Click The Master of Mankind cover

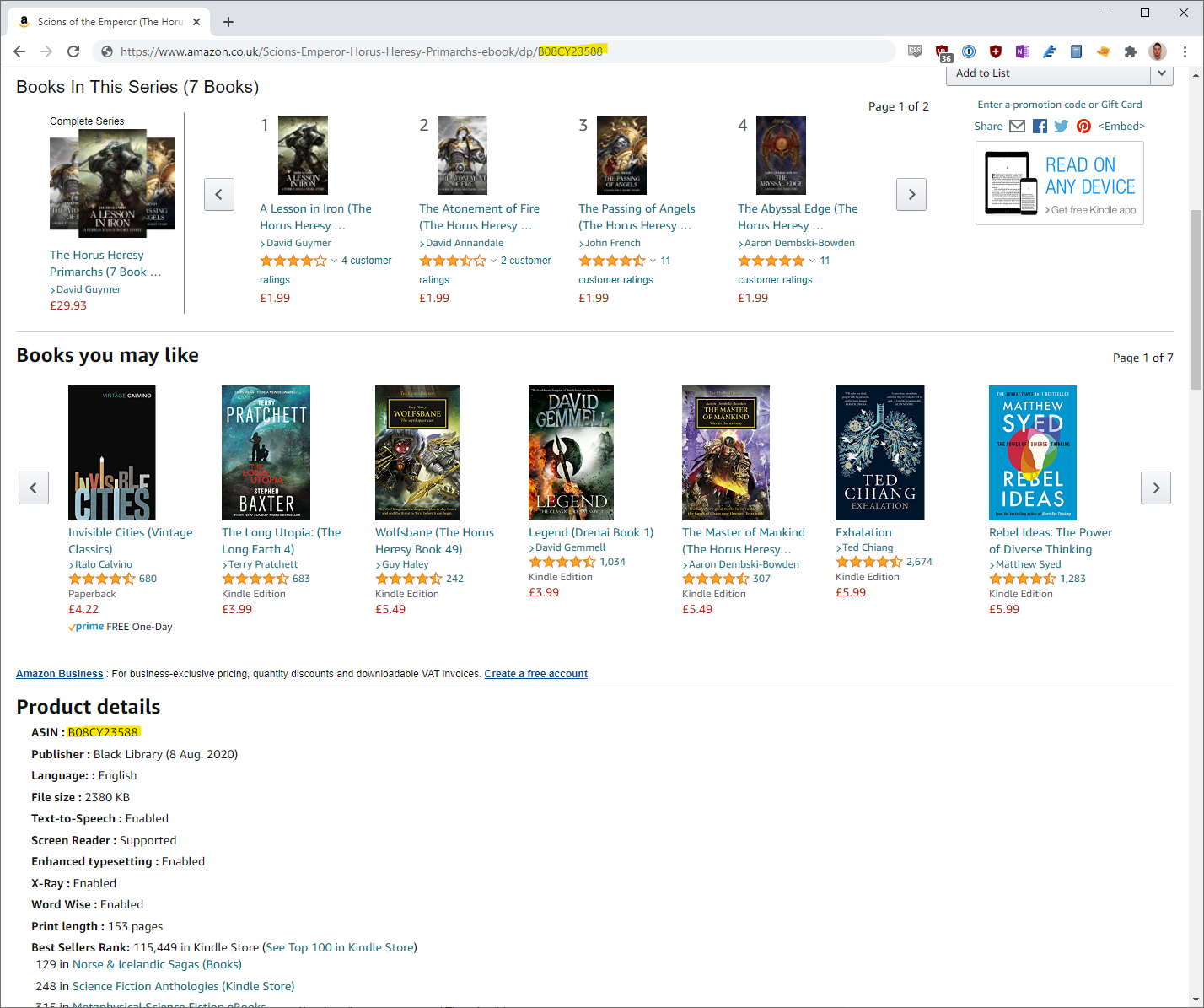click(726, 453)
